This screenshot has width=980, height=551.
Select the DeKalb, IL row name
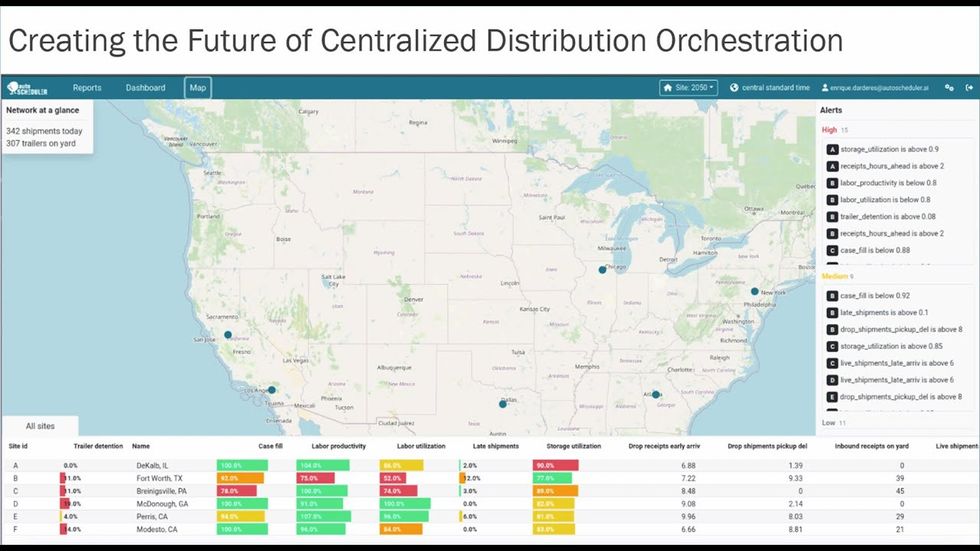(152, 465)
